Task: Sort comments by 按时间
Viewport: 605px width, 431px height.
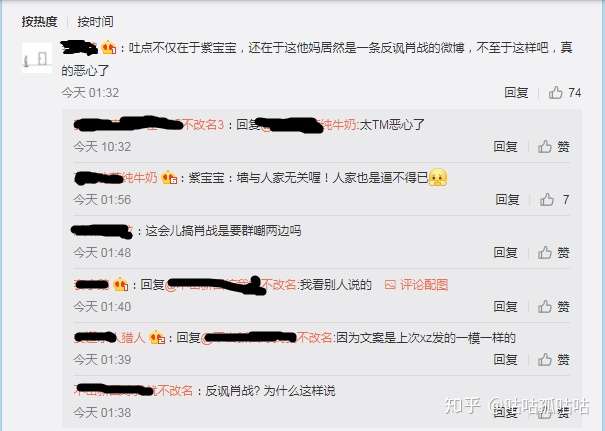Action: [x=95, y=22]
